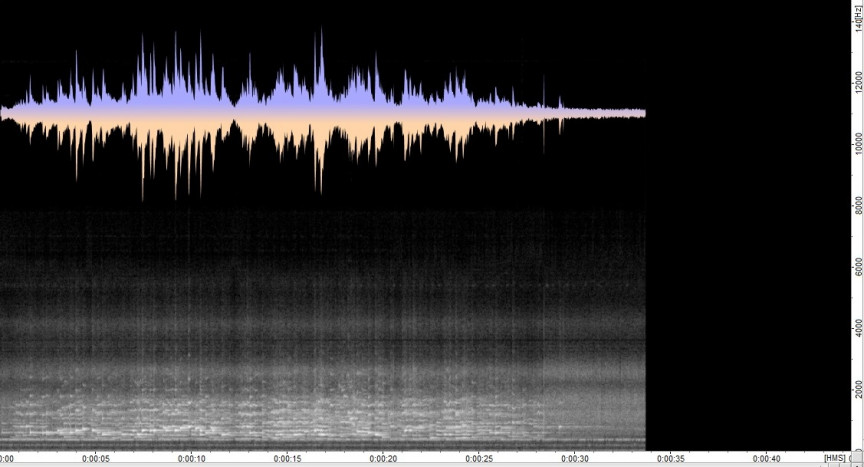Click the 0:00:10 mark on time ruler
The image size is (864, 467).
tap(192, 459)
